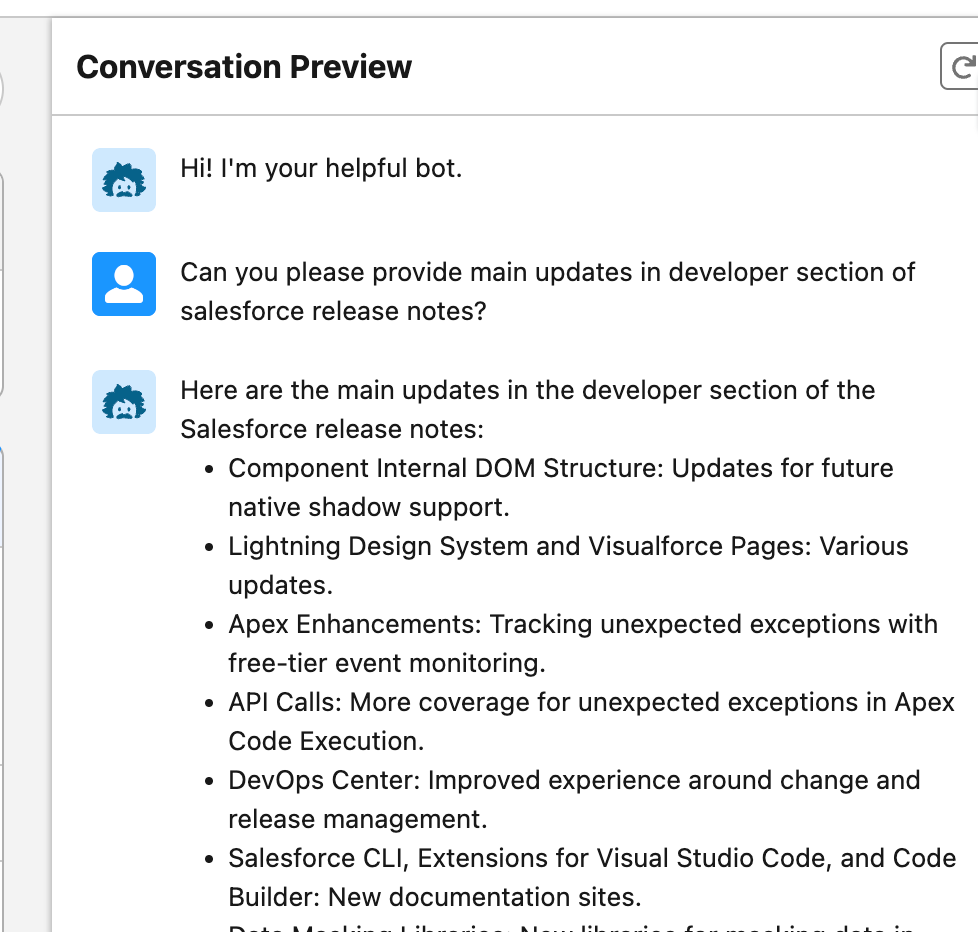The height and width of the screenshot is (932, 978).
Task: Click the user question about developer section
Action: coord(548,291)
